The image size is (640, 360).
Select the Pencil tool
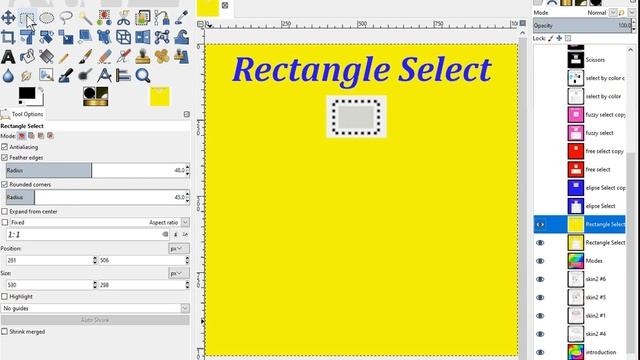tap(64, 57)
